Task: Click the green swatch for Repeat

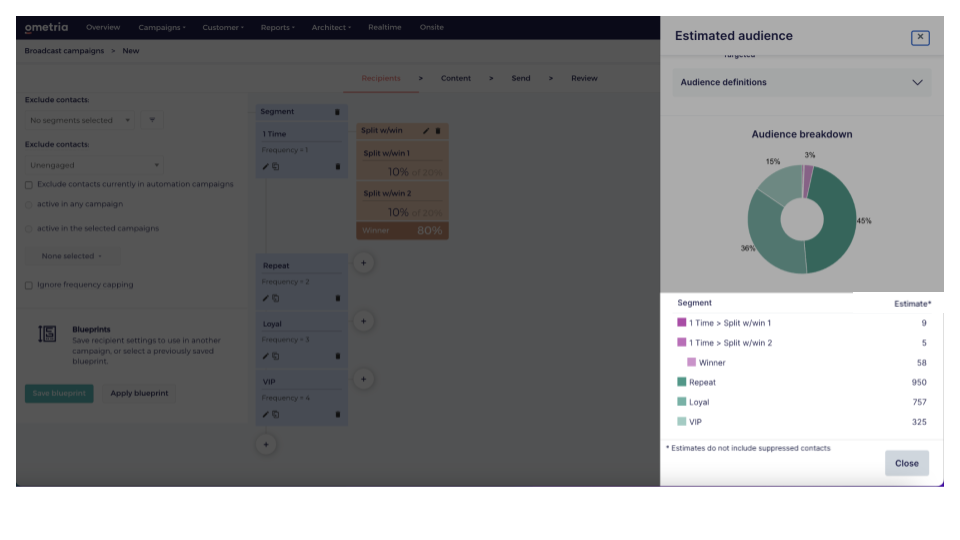Action: click(681, 382)
